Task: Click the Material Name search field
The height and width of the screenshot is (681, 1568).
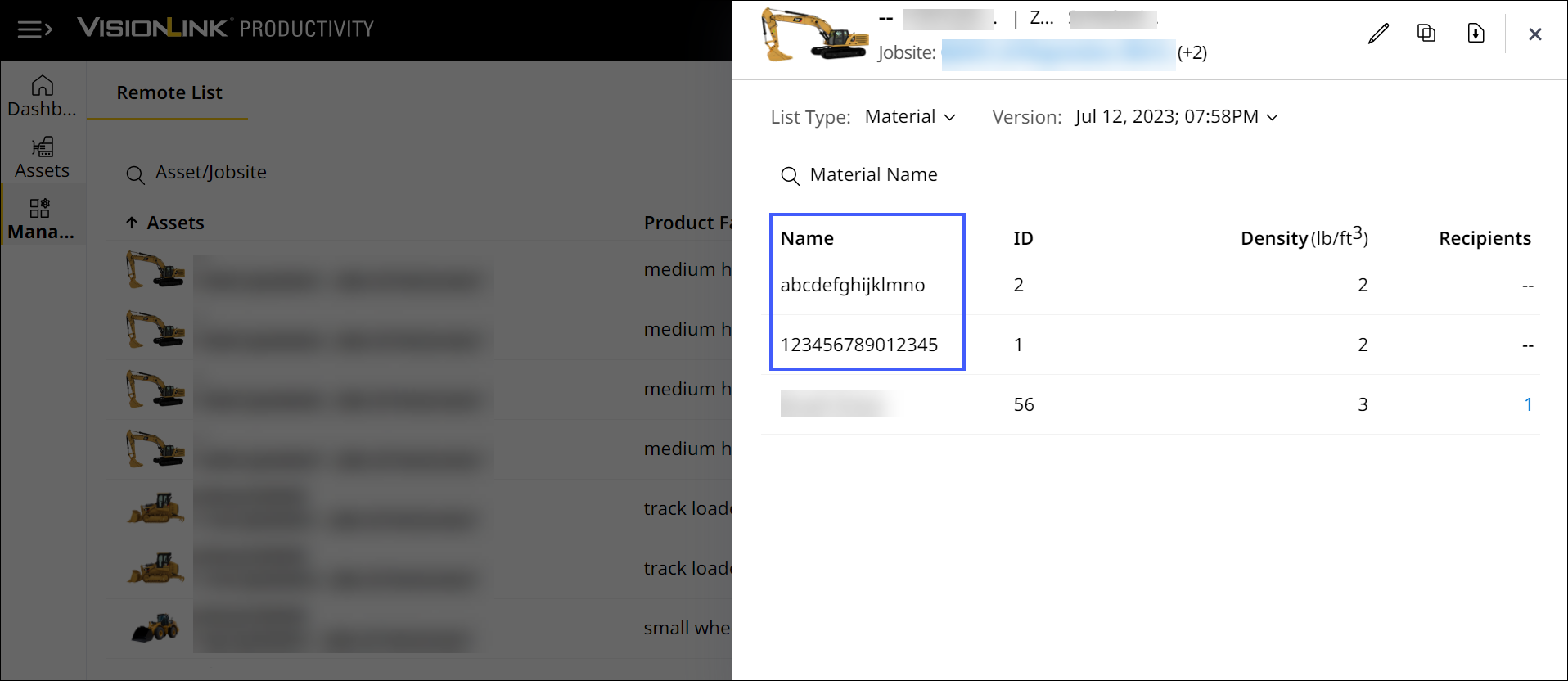Action: 873,175
